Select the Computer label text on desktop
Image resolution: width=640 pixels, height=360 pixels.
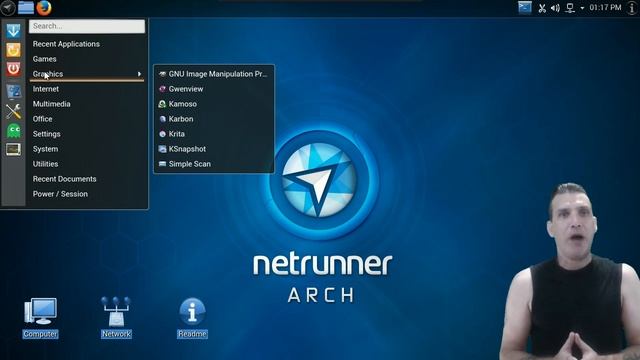(x=40, y=334)
